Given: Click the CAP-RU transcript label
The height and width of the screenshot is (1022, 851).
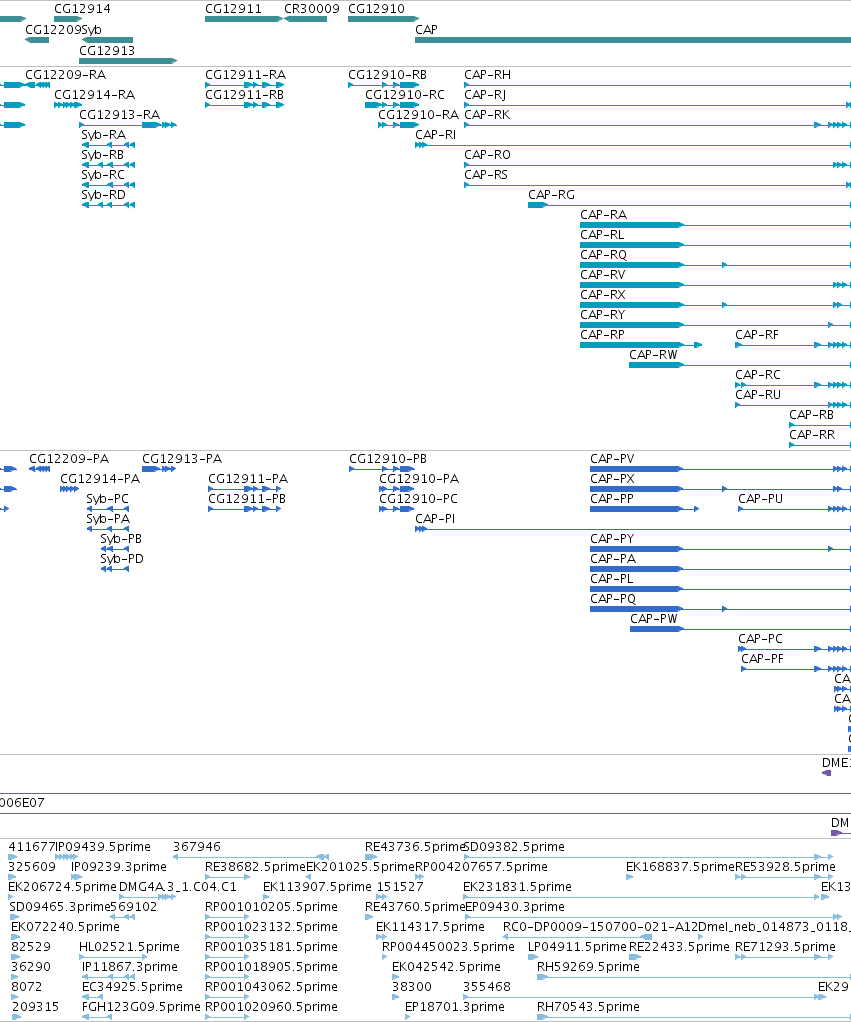Looking at the screenshot, I should [x=758, y=394].
